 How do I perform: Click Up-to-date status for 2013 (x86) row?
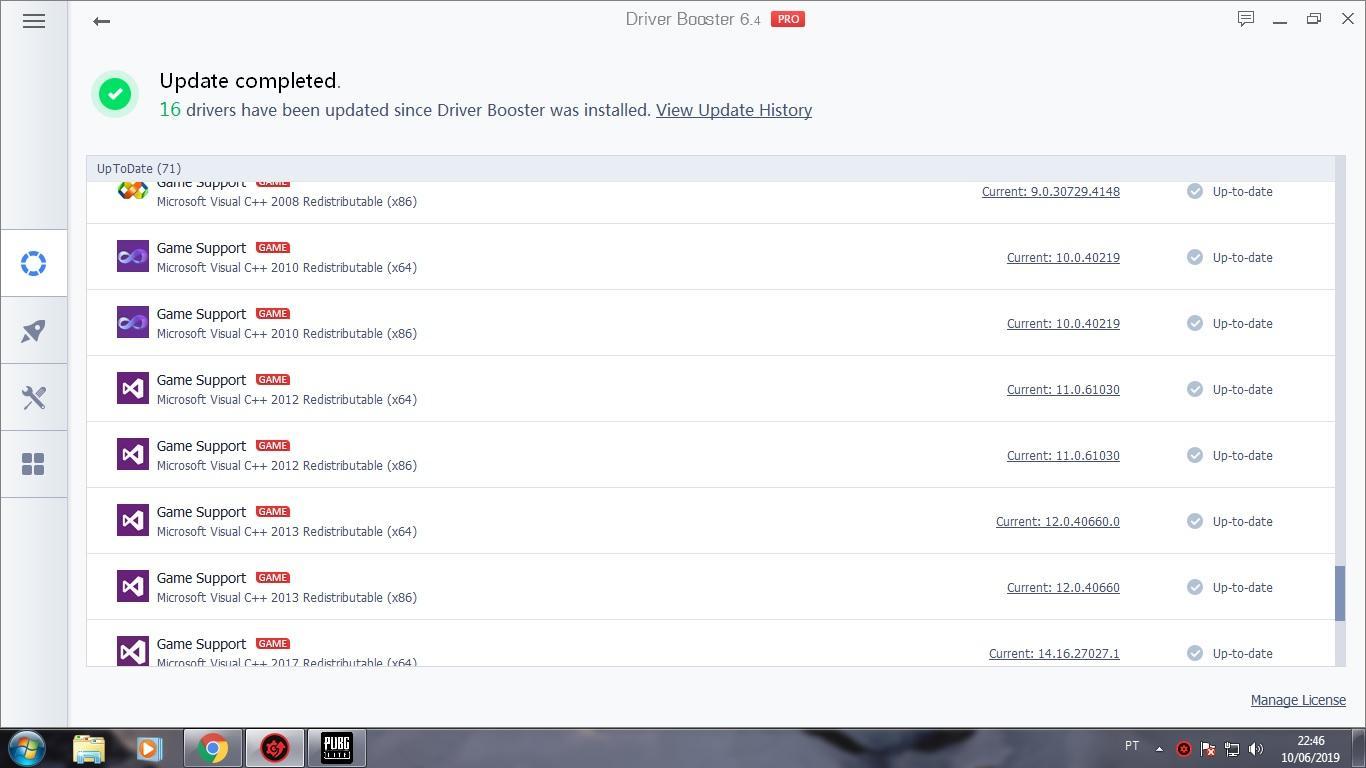1242,587
